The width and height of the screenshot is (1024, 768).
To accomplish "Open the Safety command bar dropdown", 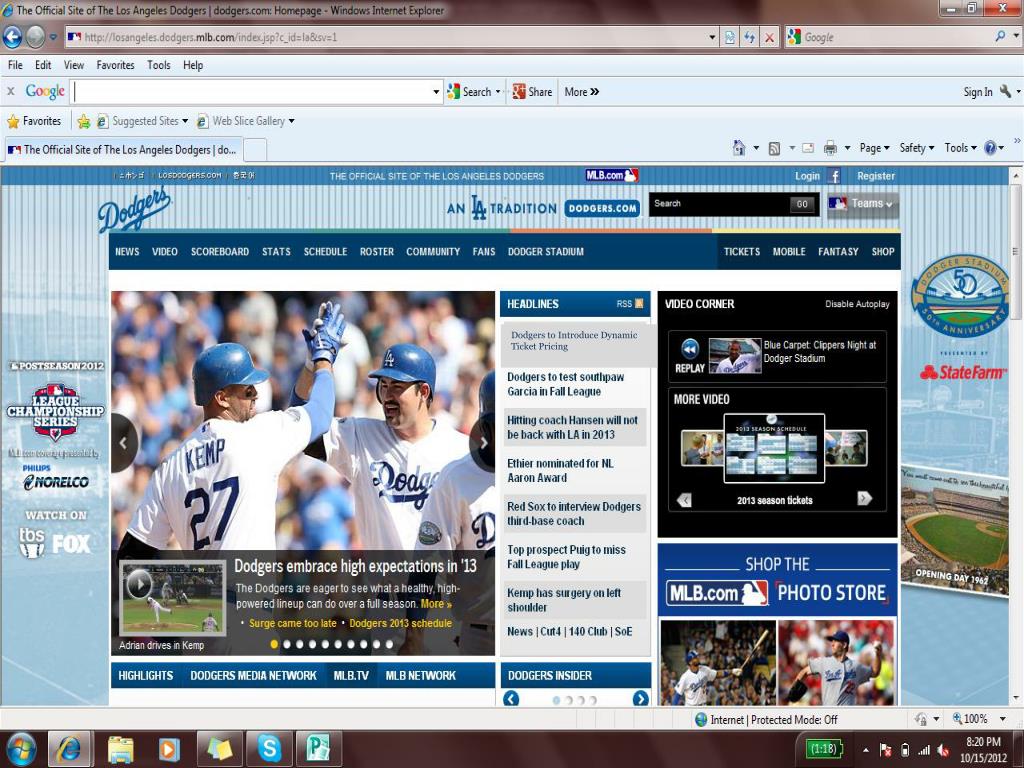I will tap(916, 148).
